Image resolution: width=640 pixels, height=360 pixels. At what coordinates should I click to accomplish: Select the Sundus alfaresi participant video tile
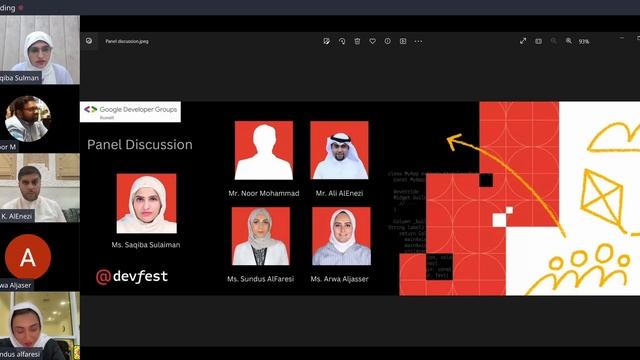pos(40,326)
